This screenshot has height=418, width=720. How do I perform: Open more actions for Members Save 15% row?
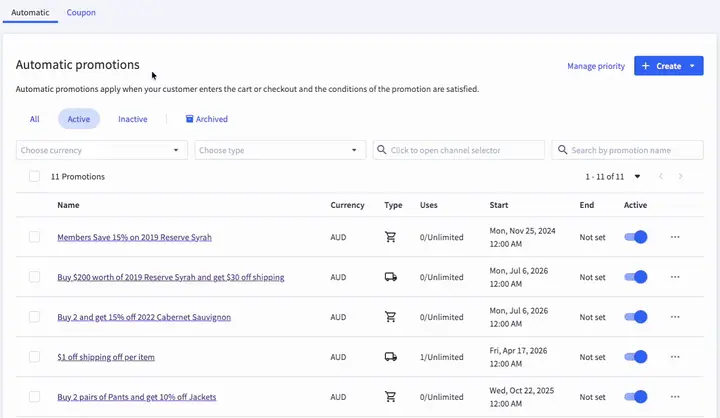click(x=675, y=237)
